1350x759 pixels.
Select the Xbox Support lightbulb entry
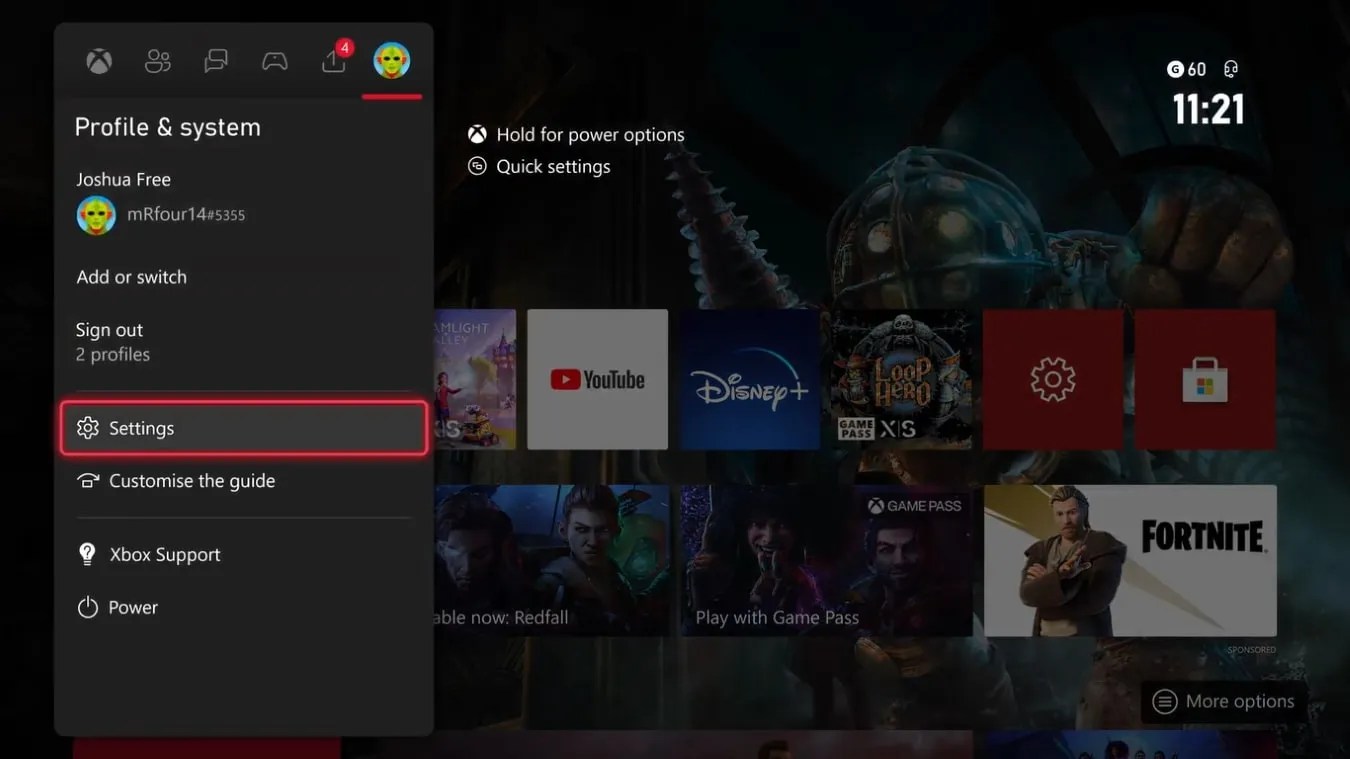click(164, 553)
